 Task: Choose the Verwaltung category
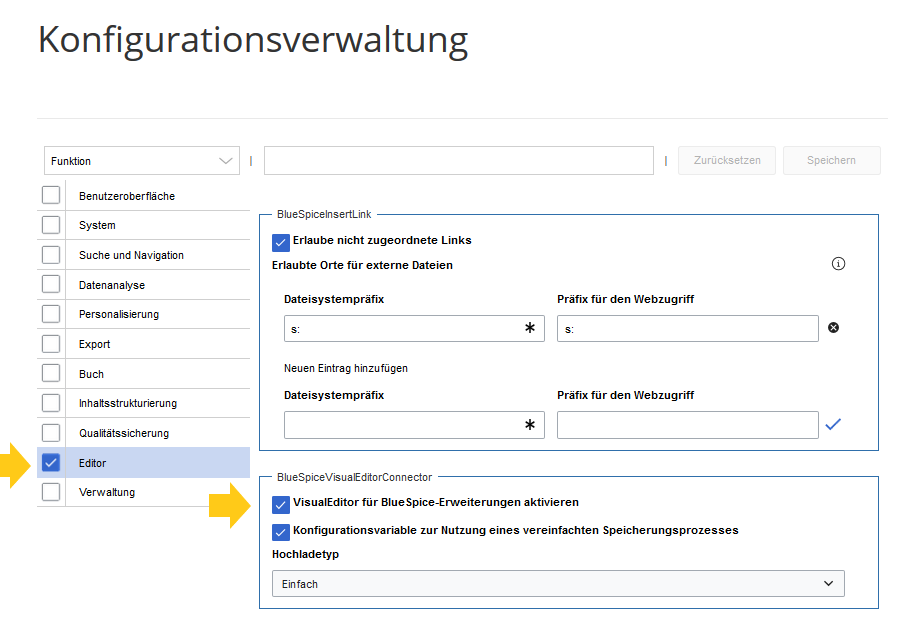(x=107, y=492)
